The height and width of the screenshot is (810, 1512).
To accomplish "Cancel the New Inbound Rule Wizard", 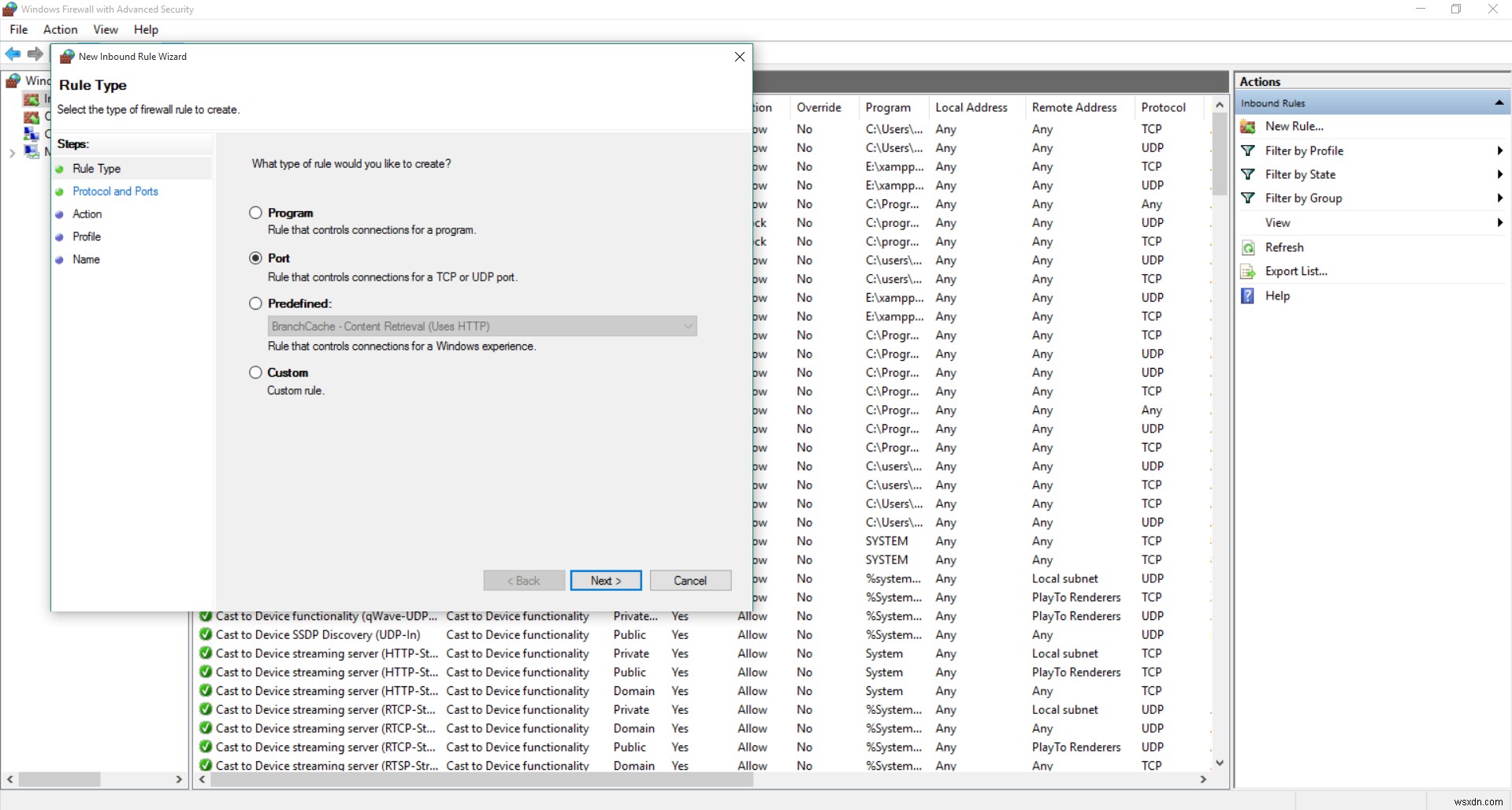I will (x=690, y=581).
